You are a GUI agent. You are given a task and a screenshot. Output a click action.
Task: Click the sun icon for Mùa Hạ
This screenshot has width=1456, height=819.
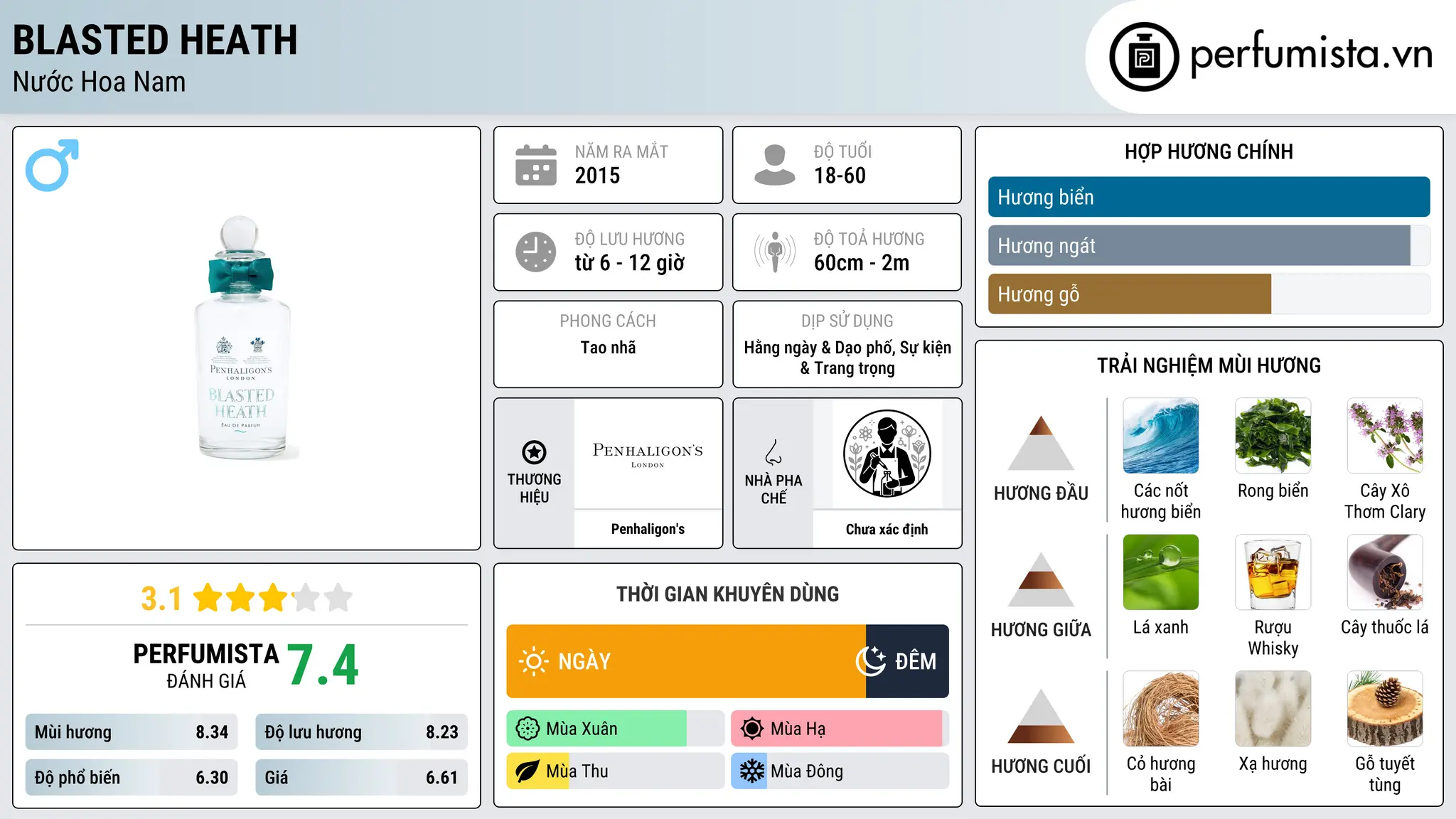coord(752,729)
